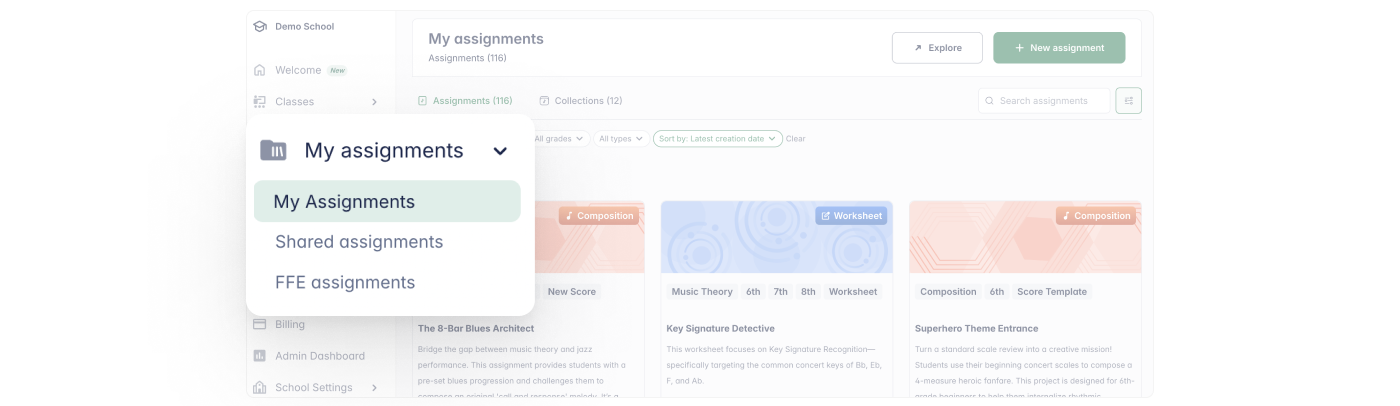Viewport: 1400px width, 406px height.
Task: Click the Explore button
Action: 937,48
